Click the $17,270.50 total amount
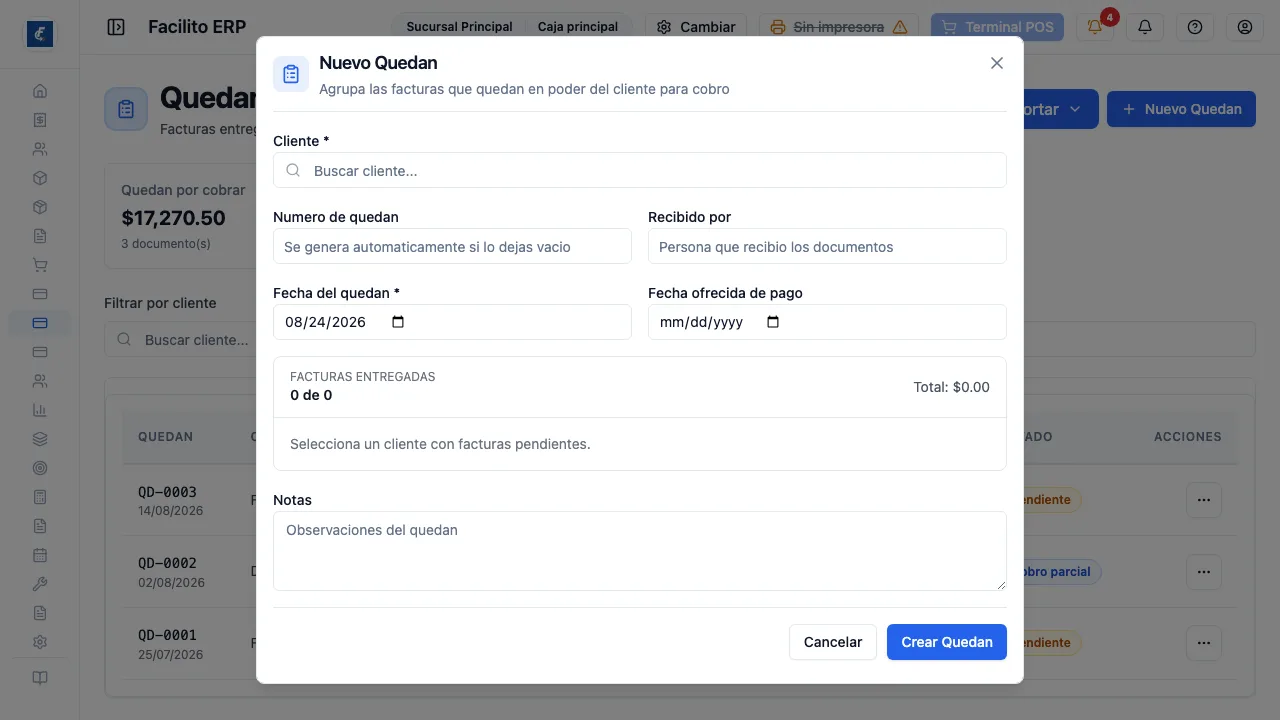The image size is (1280, 720). pos(173,218)
